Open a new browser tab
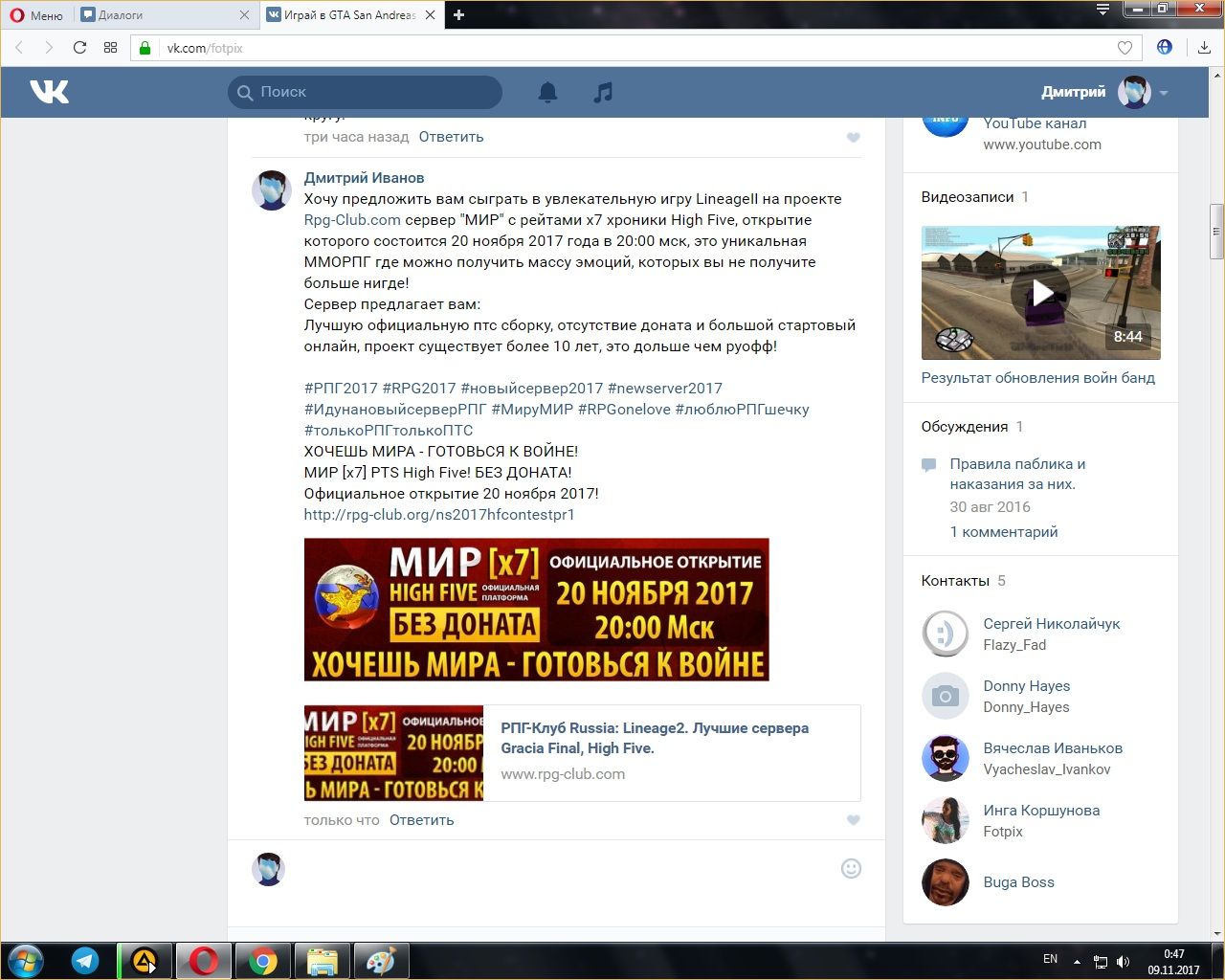This screenshot has width=1225, height=980. [458, 15]
